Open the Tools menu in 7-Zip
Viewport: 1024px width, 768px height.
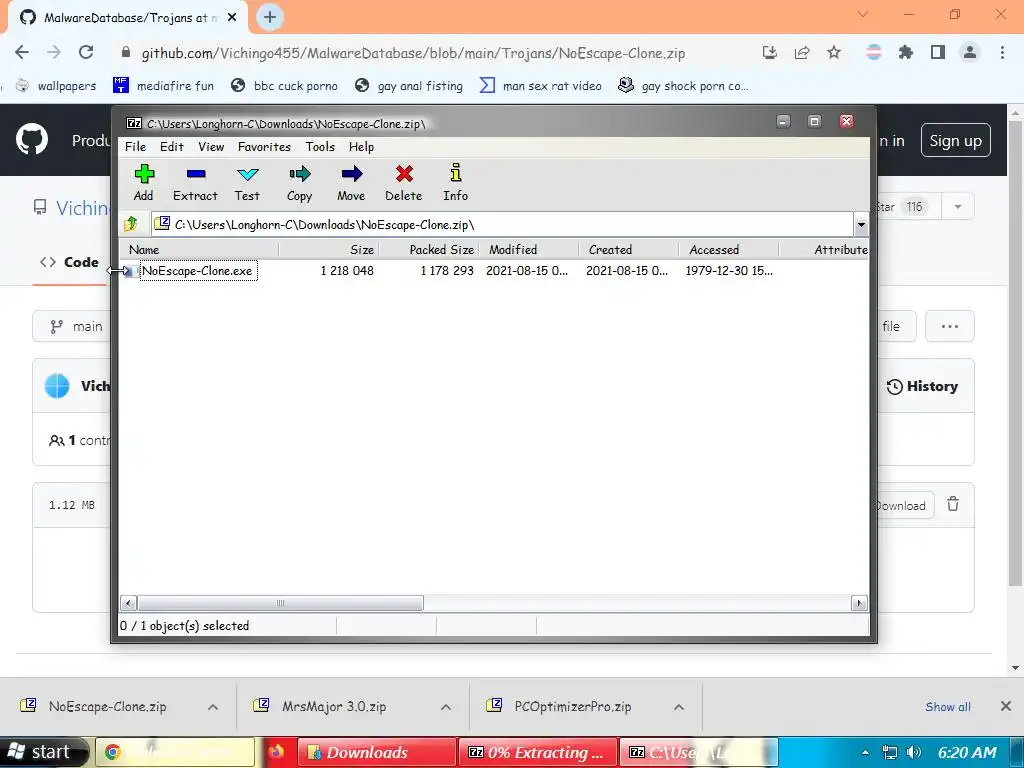(x=320, y=147)
